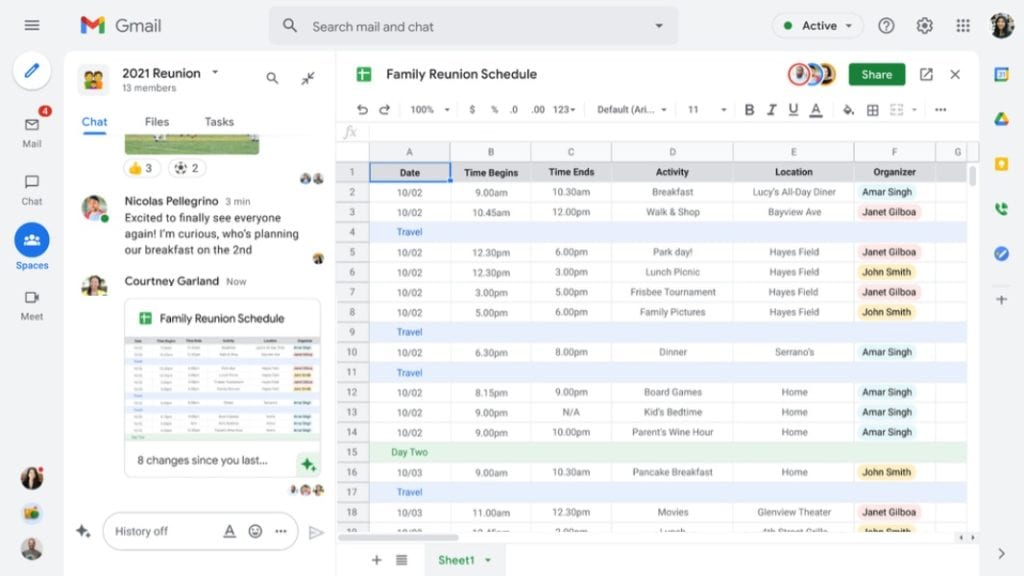Apply underline formatting
The width and height of the screenshot is (1024, 576).
[793, 110]
